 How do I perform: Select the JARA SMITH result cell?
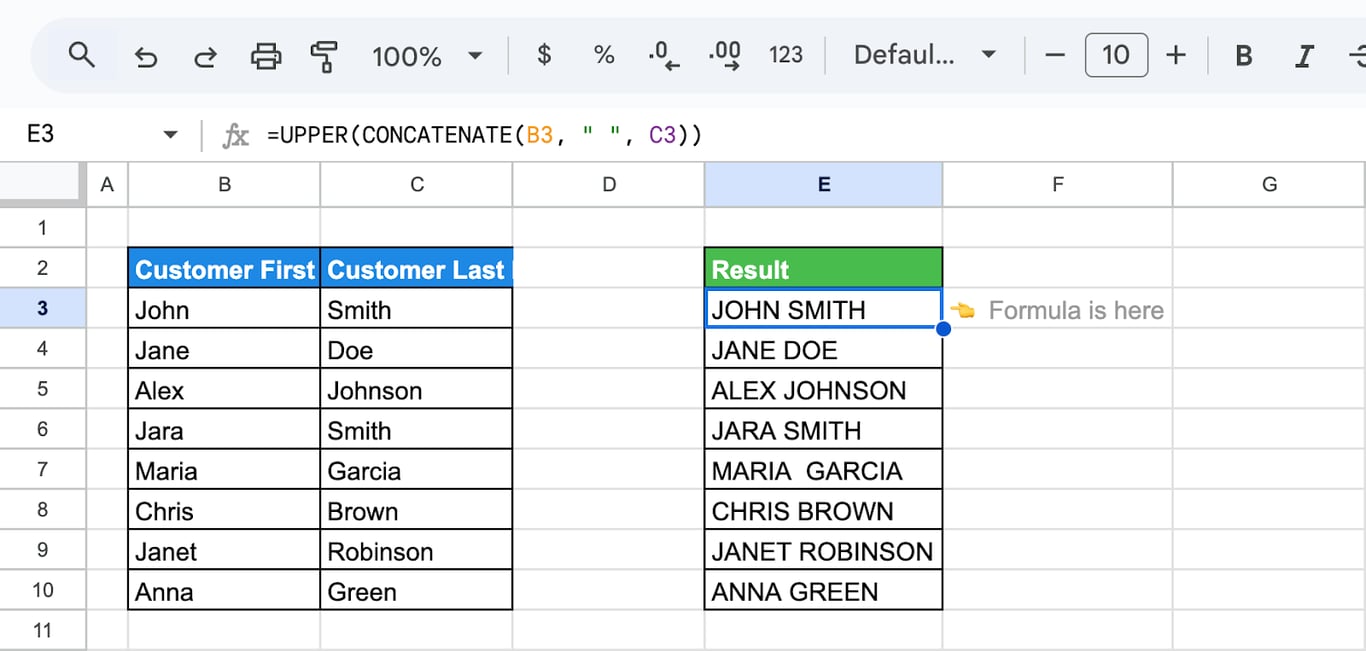[823, 429]
